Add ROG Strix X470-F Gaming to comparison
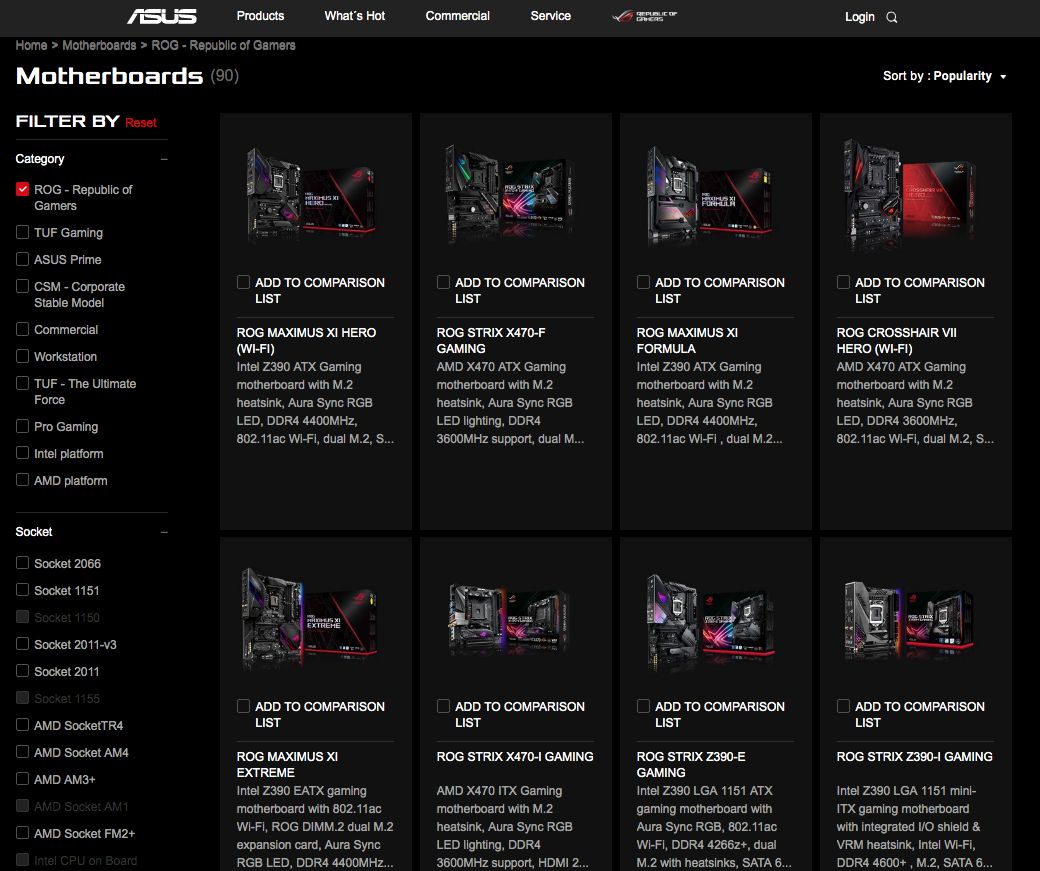Screen dimensions: 1040x871 (x=444, y=283)
